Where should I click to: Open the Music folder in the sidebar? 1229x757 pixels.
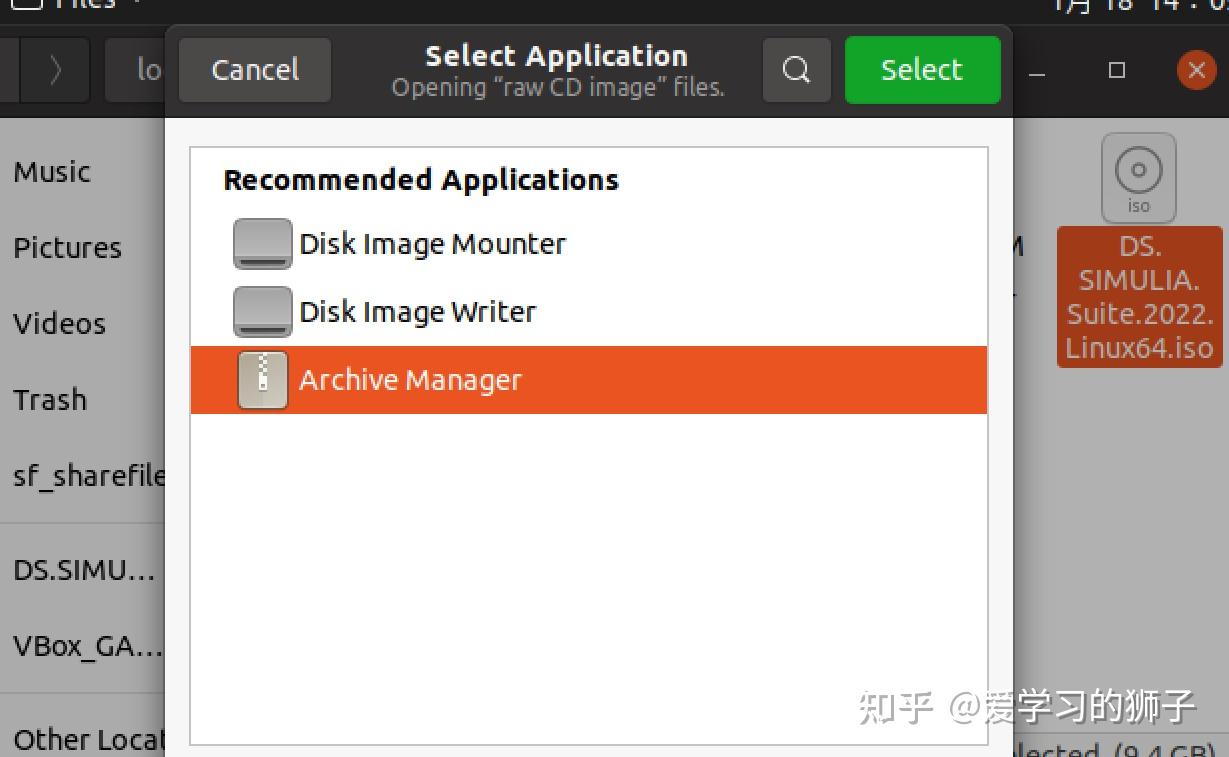click(x=51, y=171)
